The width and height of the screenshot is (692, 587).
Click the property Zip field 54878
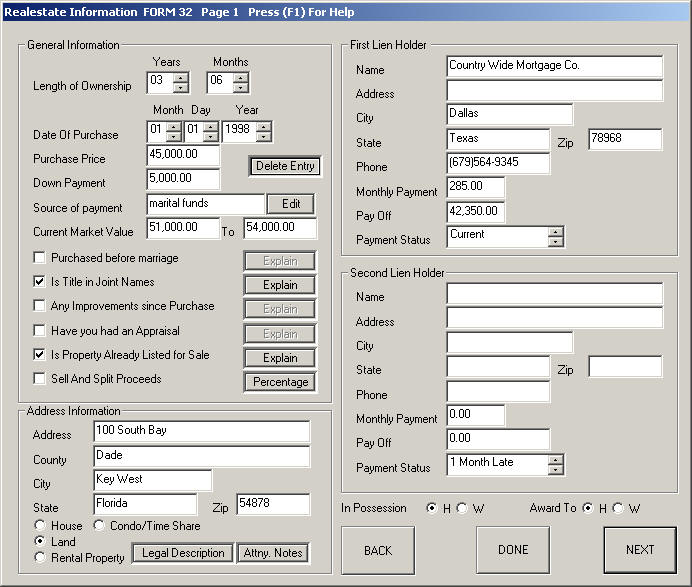(273, 504)
